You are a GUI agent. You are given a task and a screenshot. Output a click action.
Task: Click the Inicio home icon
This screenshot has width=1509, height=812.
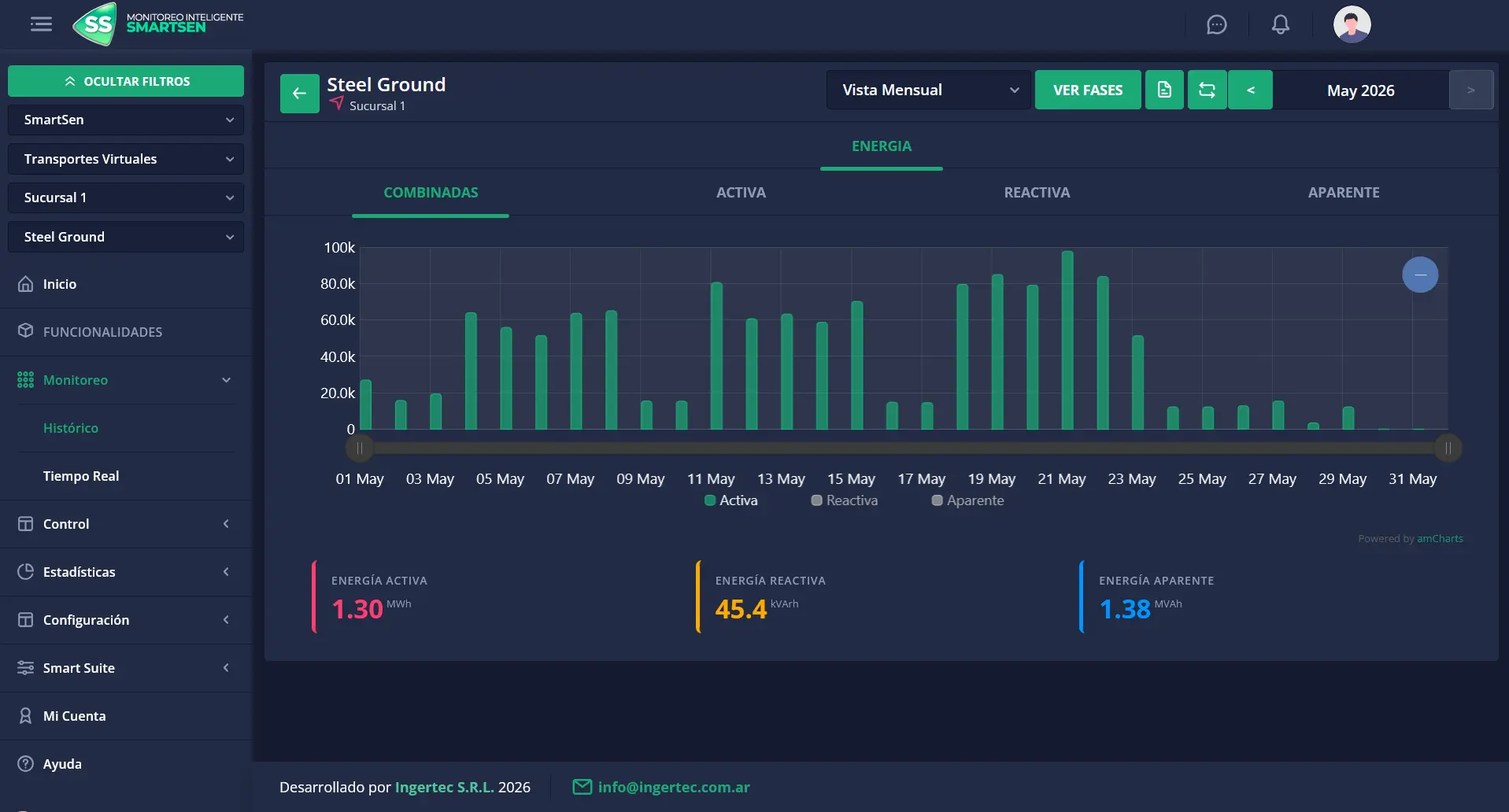[26, 284]
